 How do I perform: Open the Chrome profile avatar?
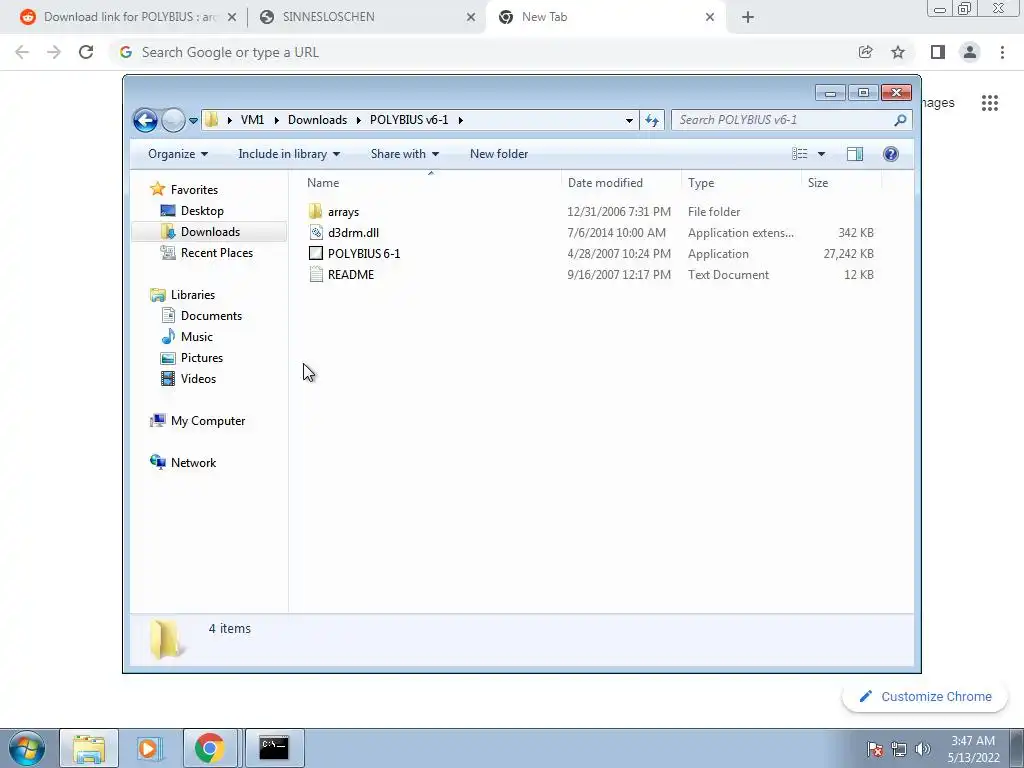coord(970,52)
